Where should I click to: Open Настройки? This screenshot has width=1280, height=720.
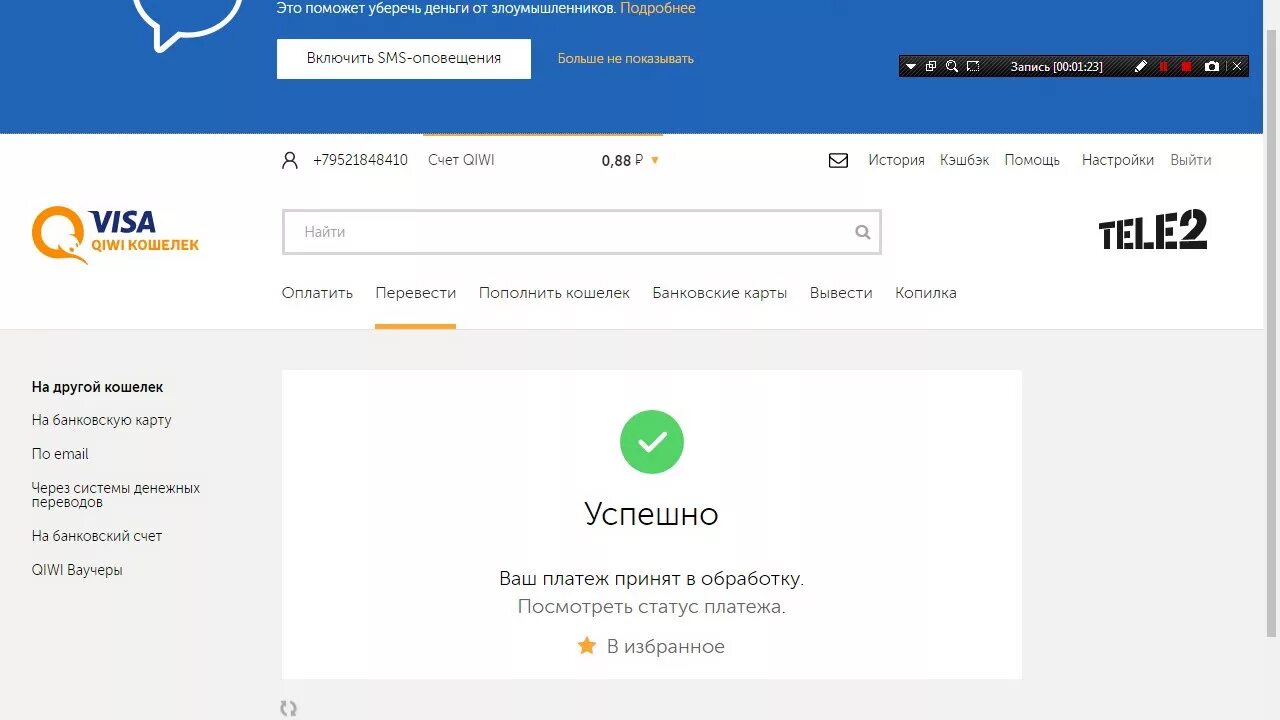click(1118, 160)
